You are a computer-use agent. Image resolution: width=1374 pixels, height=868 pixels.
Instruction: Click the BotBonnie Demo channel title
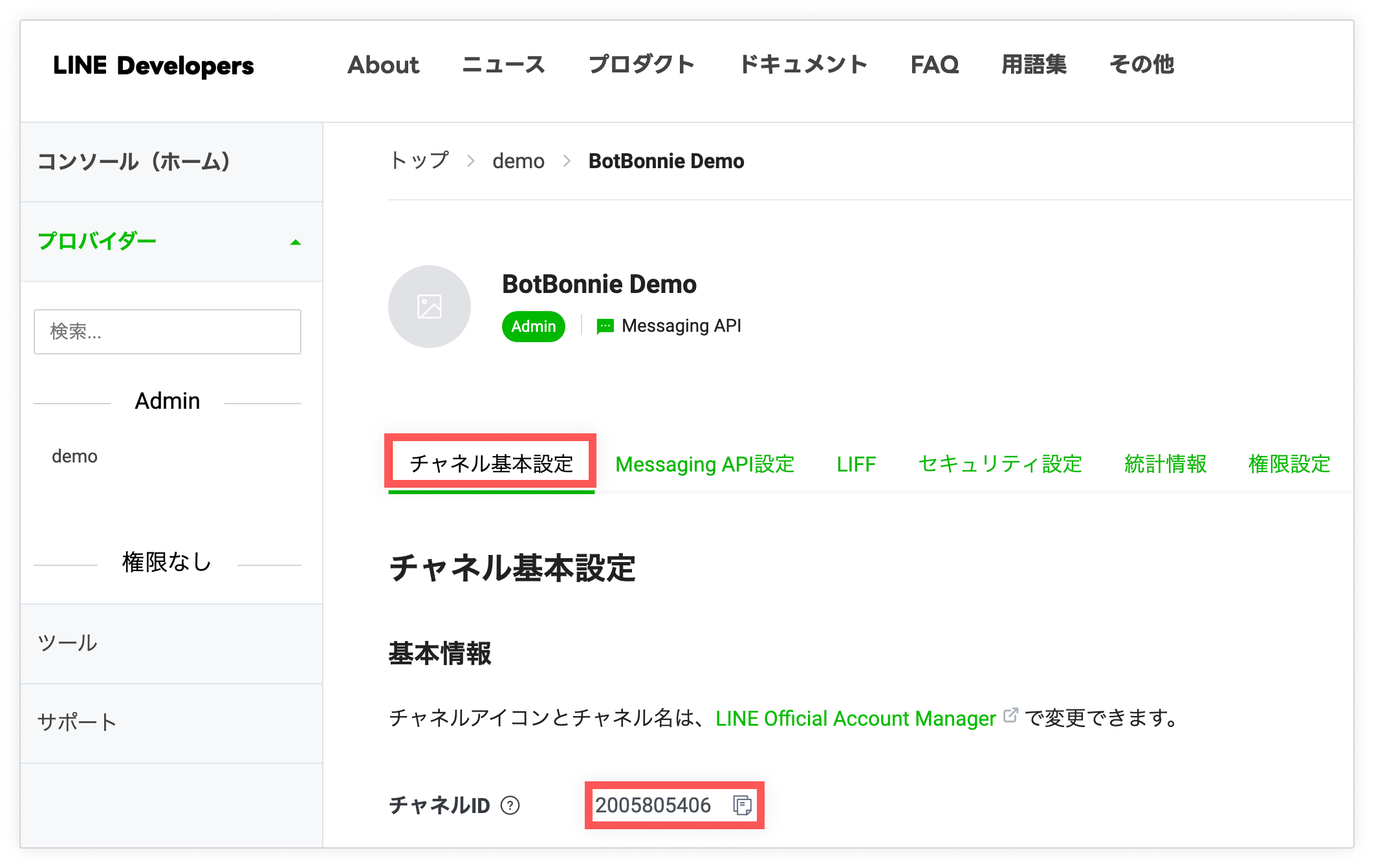[599, 285]
